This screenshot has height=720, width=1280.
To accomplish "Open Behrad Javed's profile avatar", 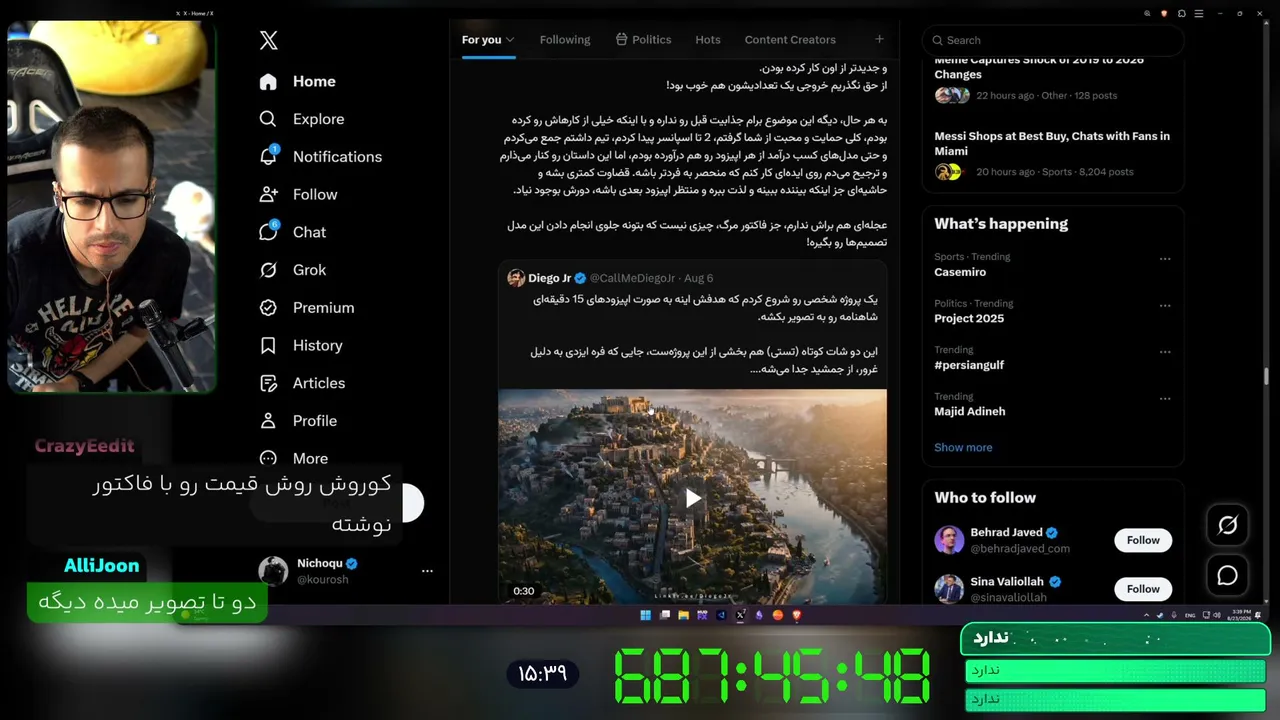I will click(x=949, y=540).
